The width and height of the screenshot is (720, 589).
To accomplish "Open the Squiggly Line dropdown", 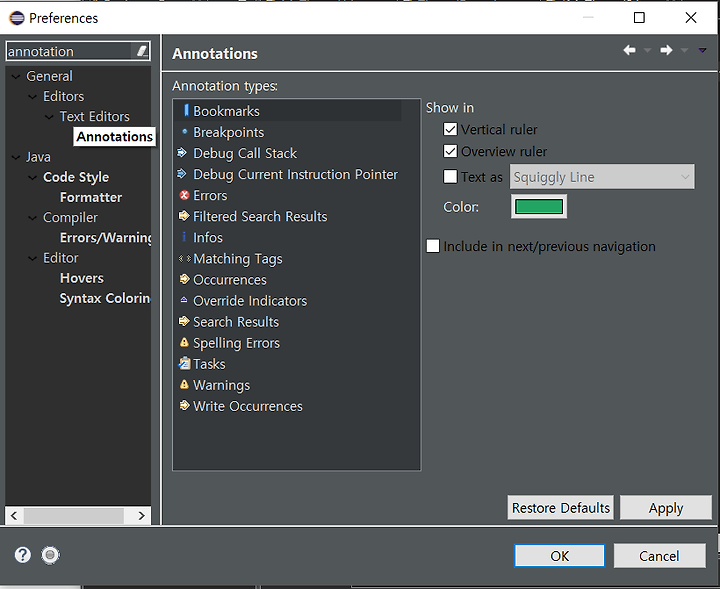I will (602, 177).
